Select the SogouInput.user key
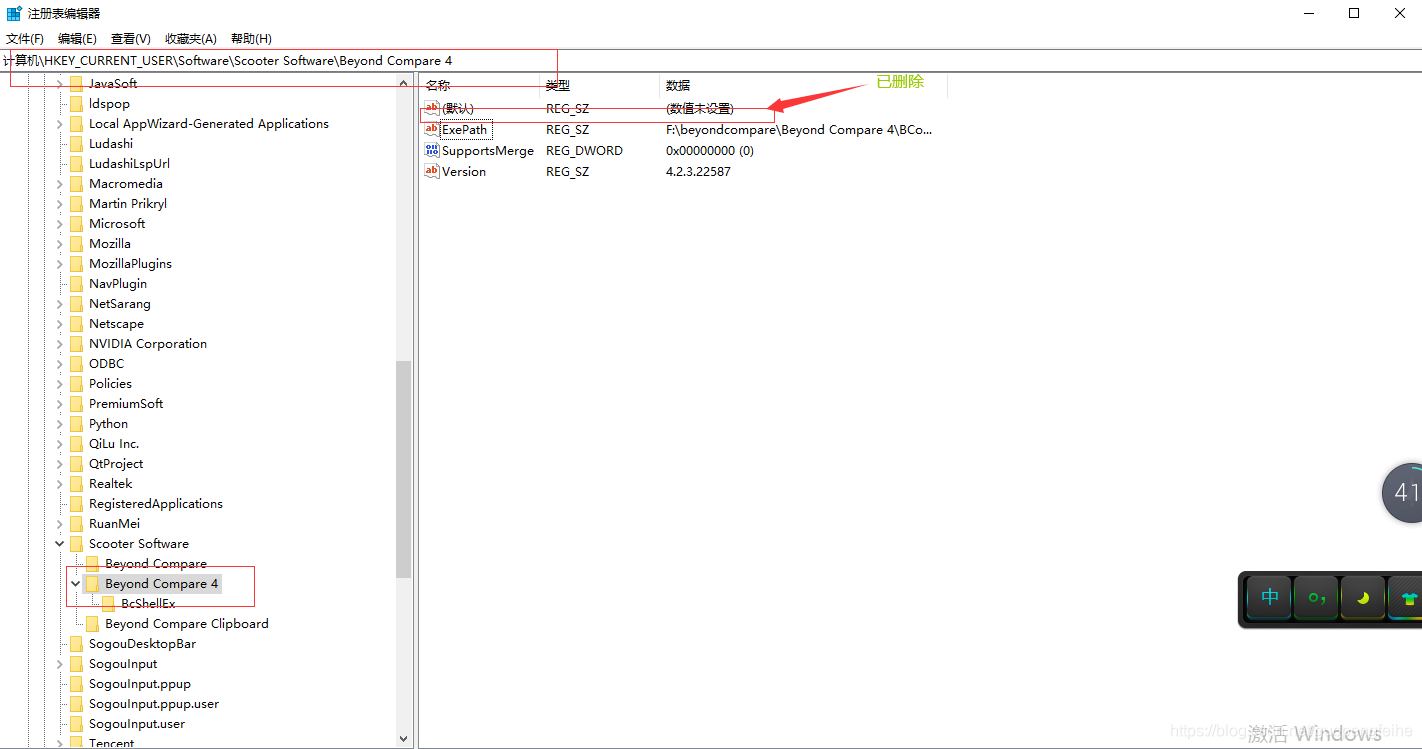The width and height of the screenshot is (1422, 749). [x=136, y=724]
